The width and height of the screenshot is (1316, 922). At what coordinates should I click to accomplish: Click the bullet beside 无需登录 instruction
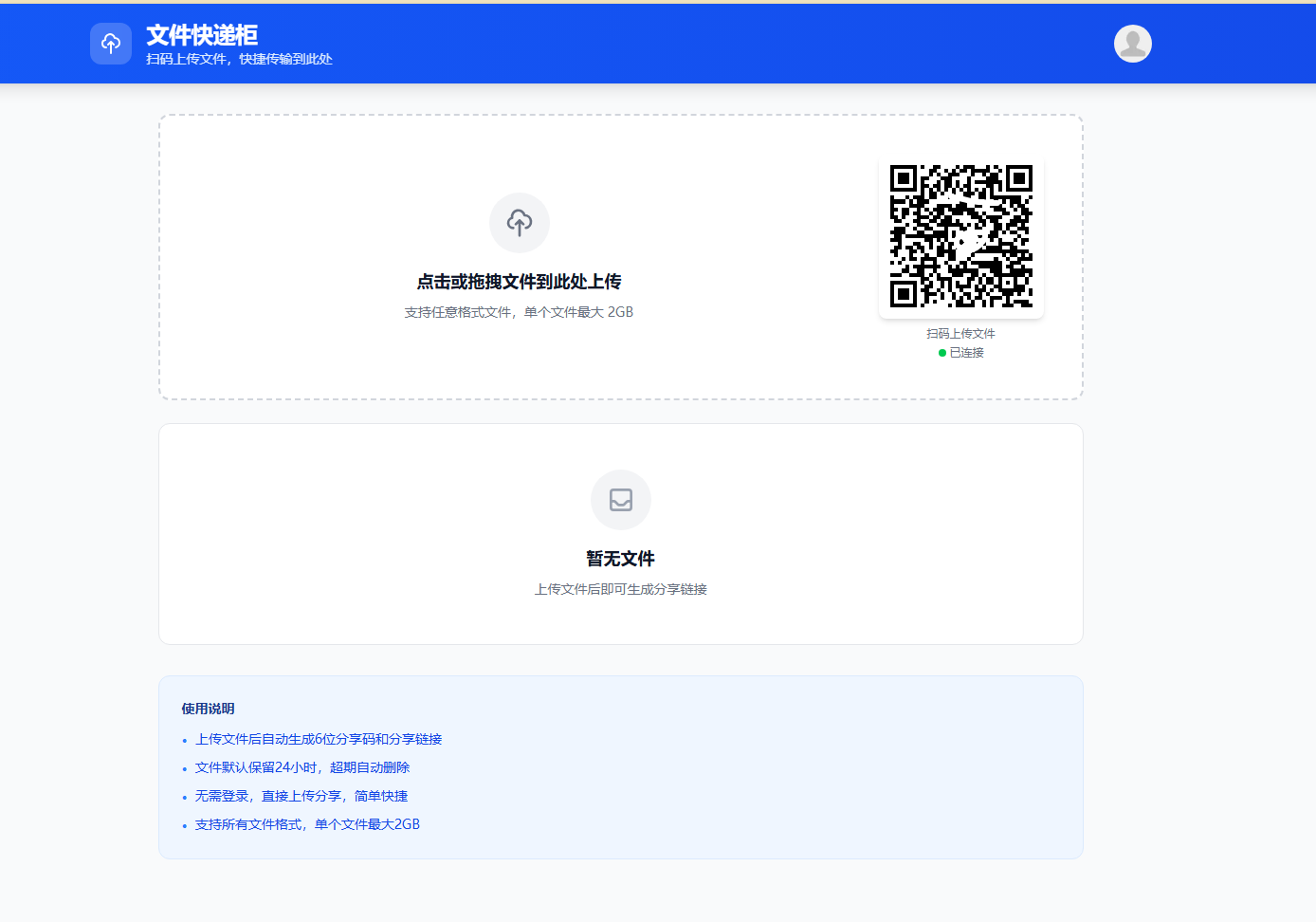coord(182,797)
